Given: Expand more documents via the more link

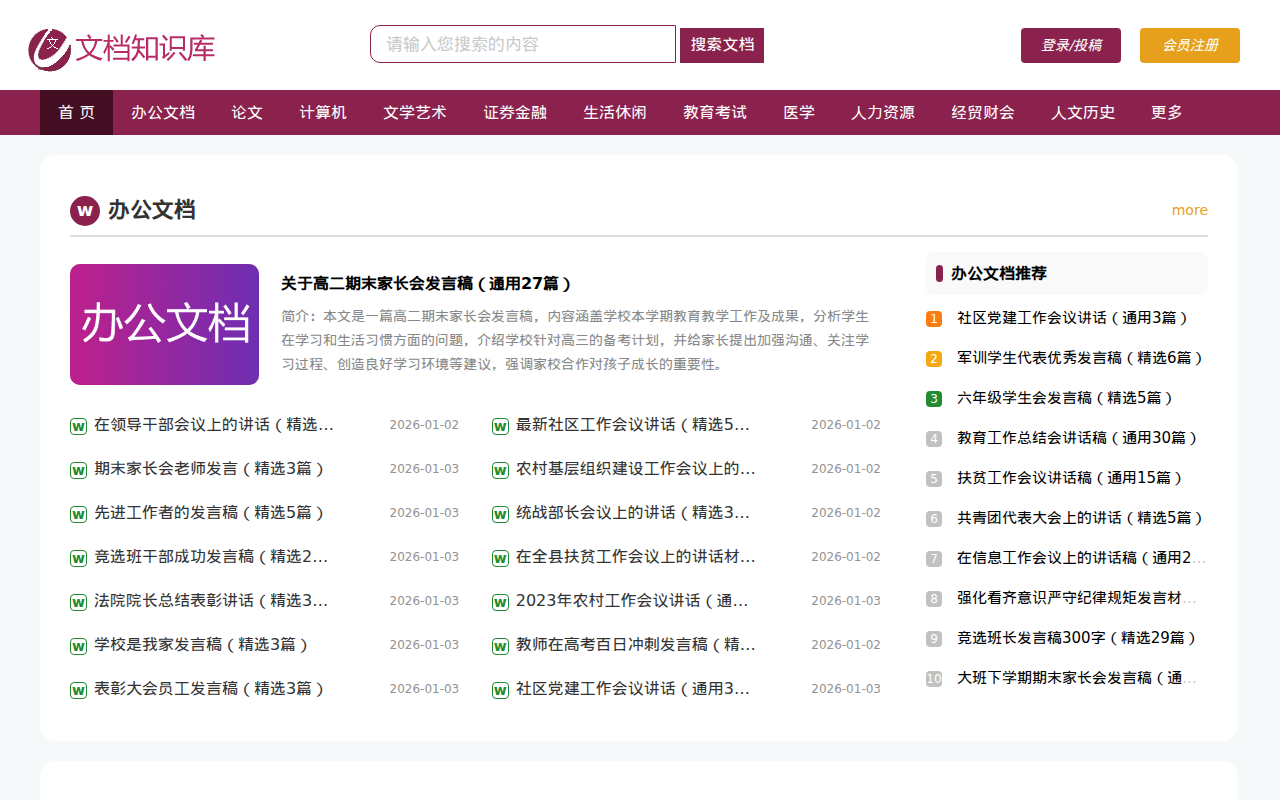Looking at the screenshot, I should pyautogui.click(x=1189, y=210).
